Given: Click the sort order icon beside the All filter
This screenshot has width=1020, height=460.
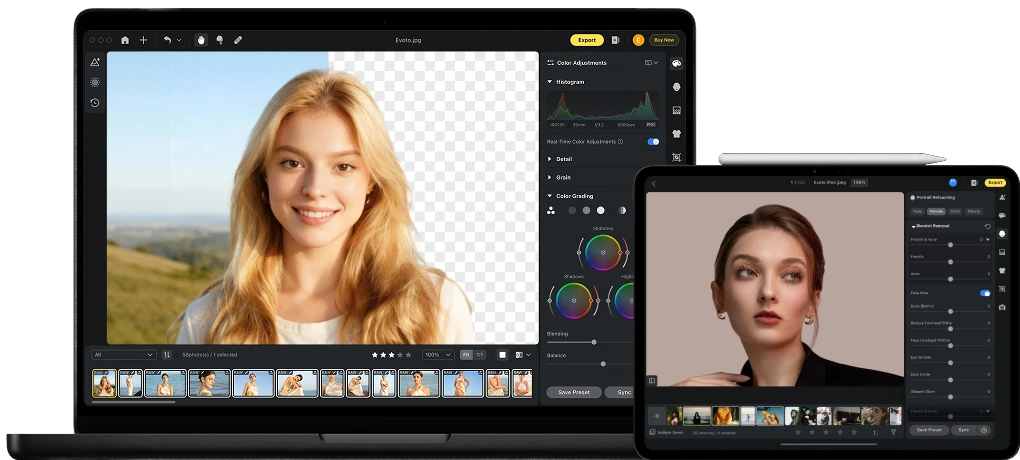Looking at the screenshot, I should pos(167,354).
